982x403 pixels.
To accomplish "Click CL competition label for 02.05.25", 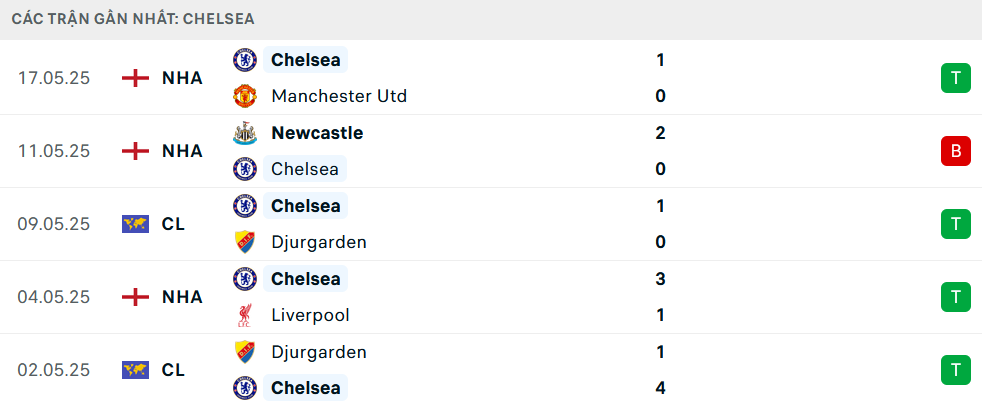I will point(173,370).
